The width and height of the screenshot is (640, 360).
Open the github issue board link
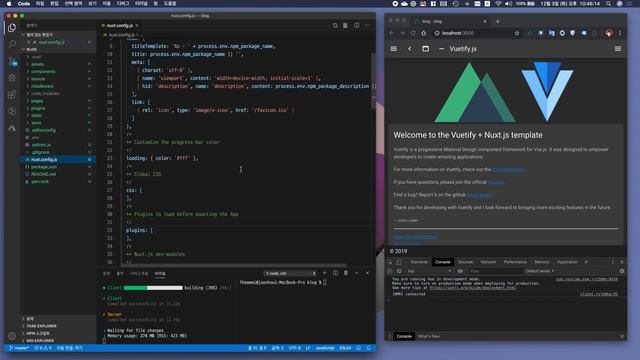point(480,195)
